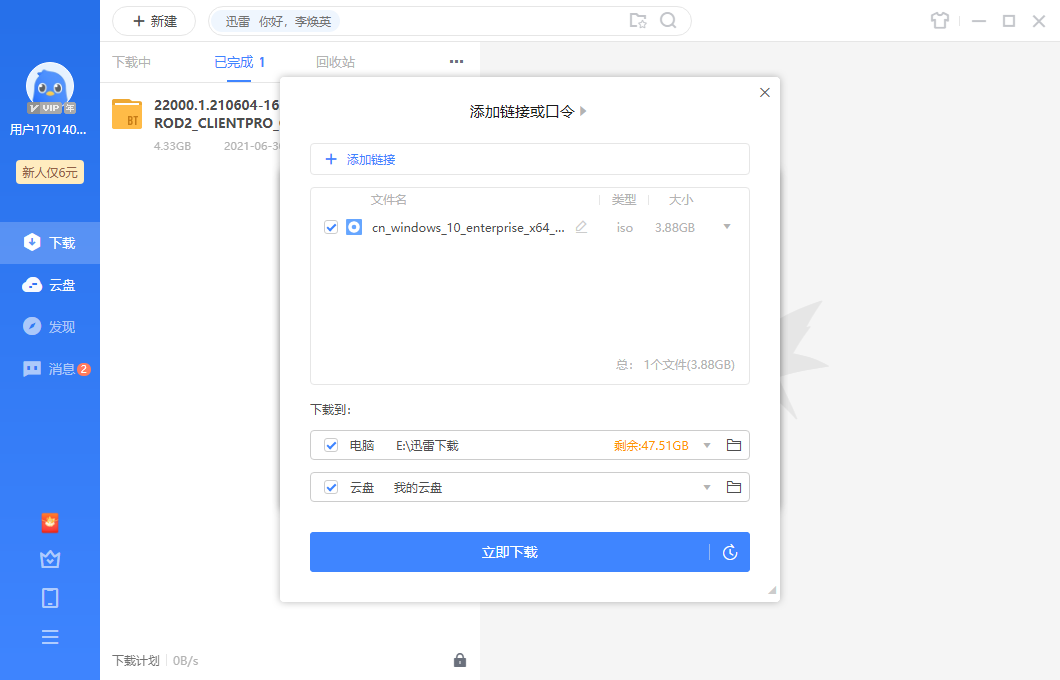Switch to the 下载中 tab
Screen dimensions: 1060x680
[131, 62]
